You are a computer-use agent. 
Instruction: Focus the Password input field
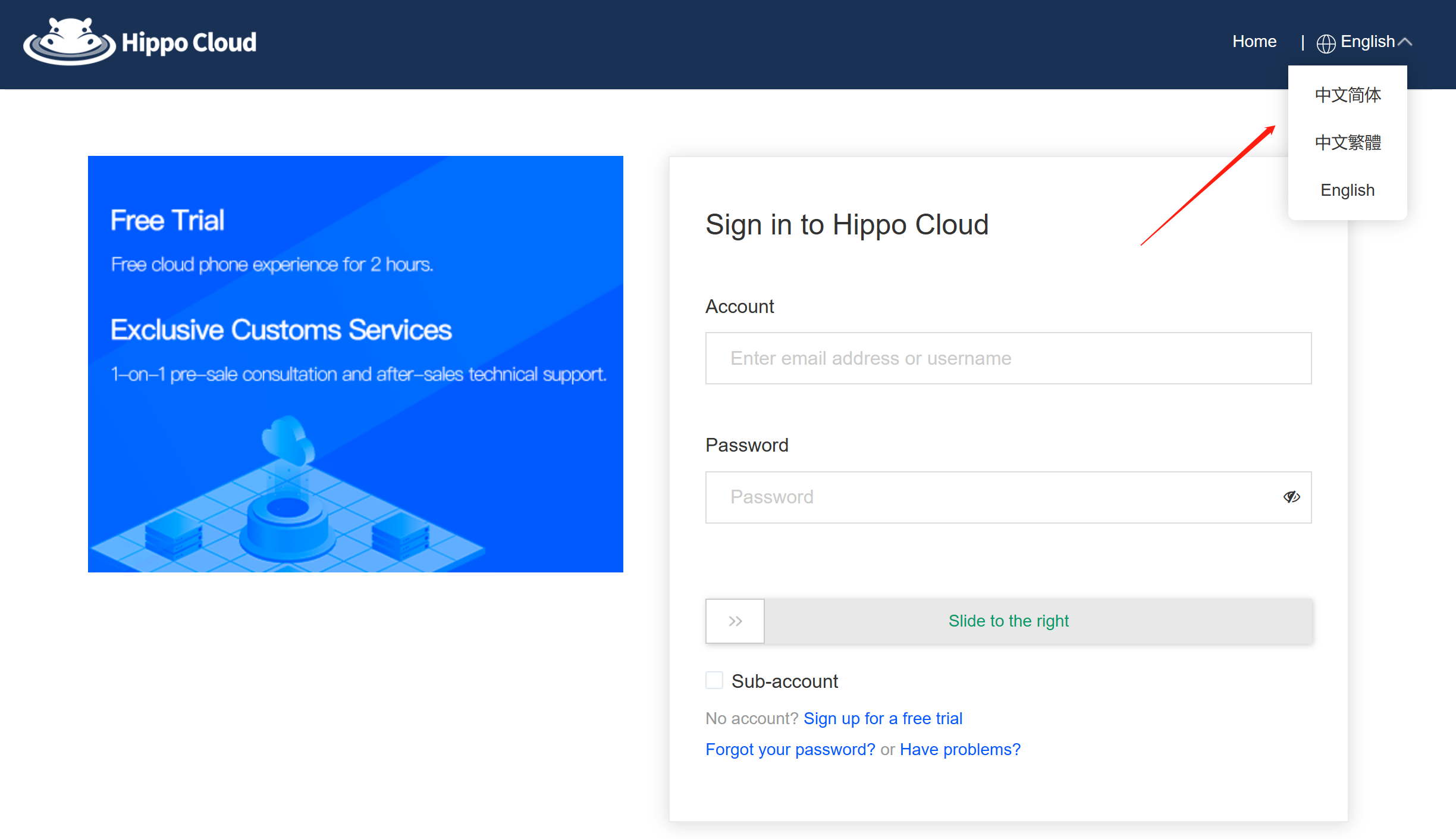(x=987, y=497)
